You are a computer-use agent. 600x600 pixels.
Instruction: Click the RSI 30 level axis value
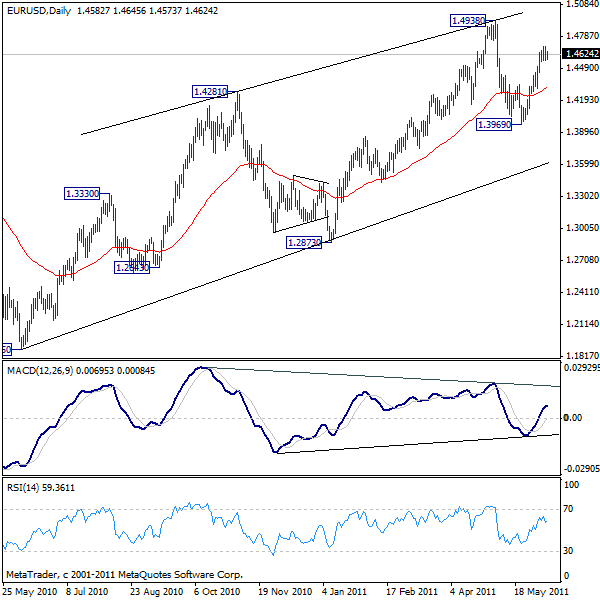tap(572, 550)
